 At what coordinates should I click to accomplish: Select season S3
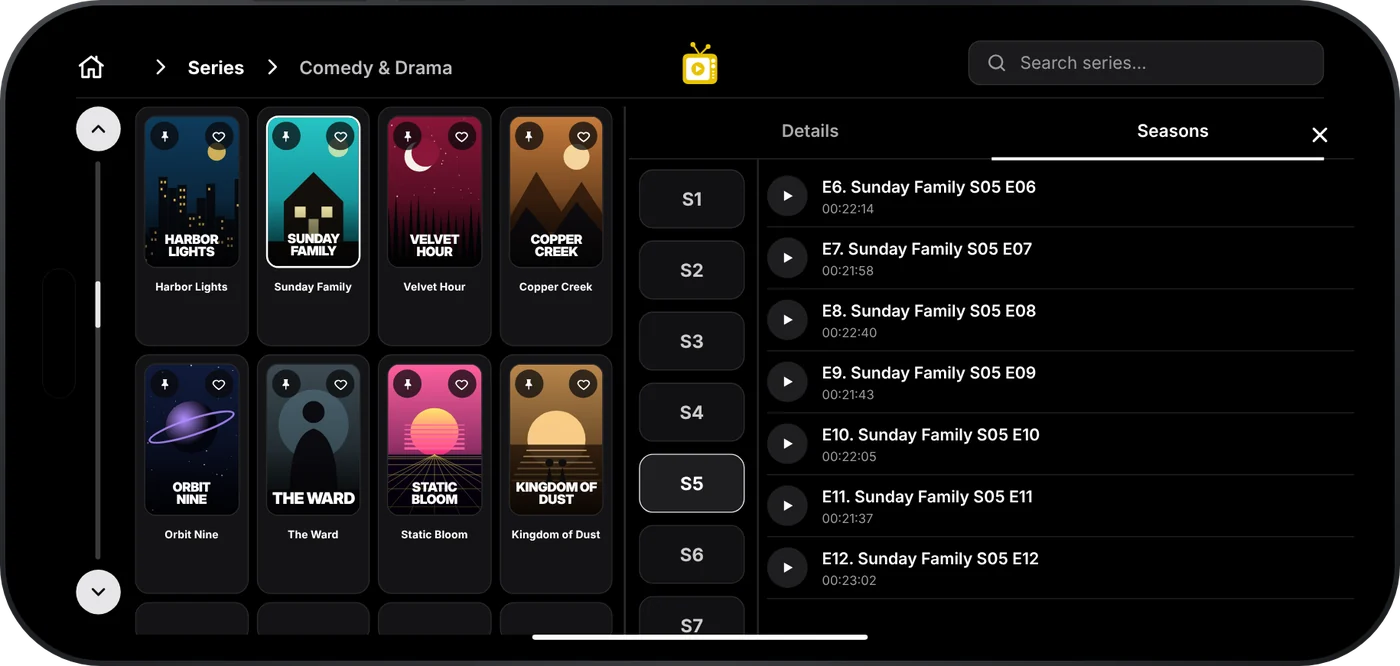point(692,341)
